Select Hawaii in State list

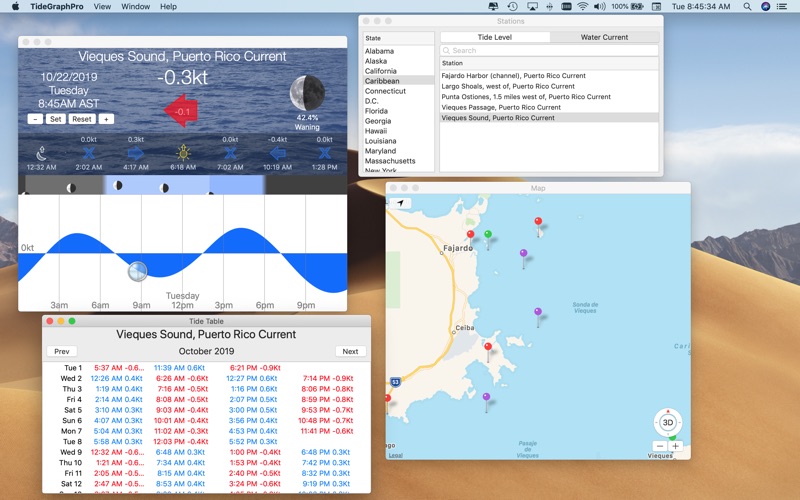click(398, 131)
